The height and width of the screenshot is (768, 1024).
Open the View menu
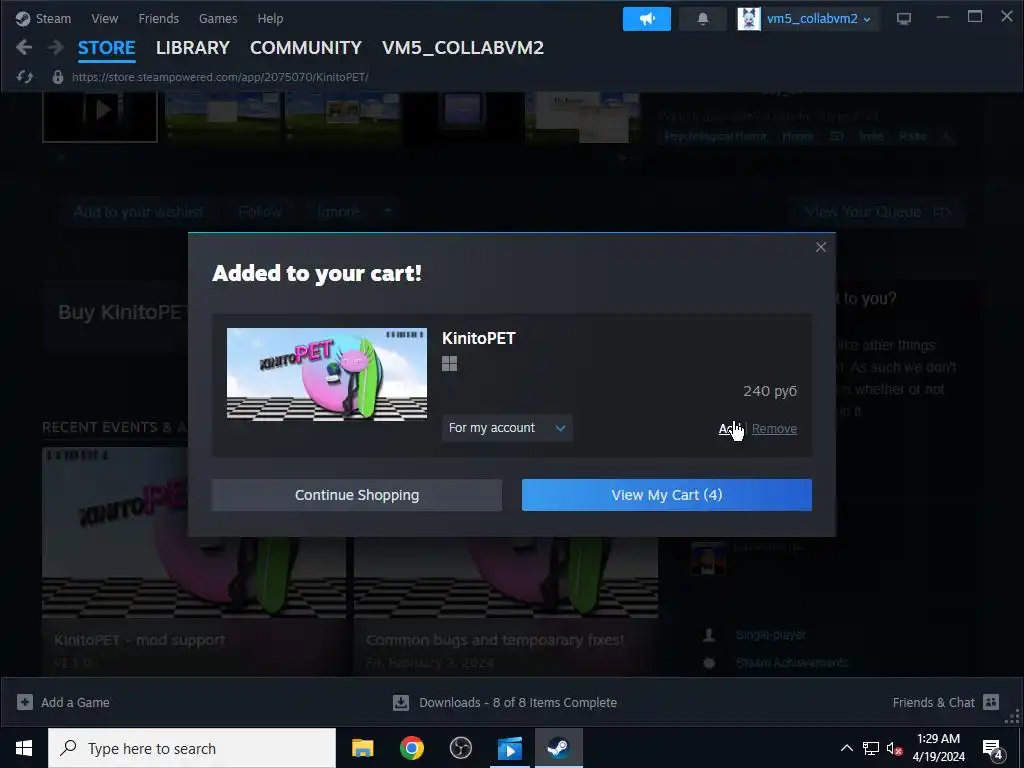click(104, 19)
